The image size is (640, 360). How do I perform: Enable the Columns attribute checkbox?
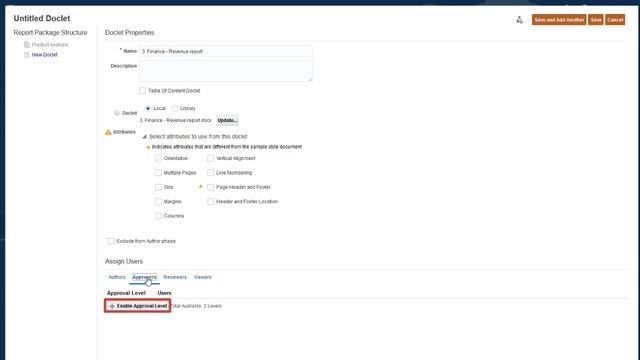pos(158,216)
